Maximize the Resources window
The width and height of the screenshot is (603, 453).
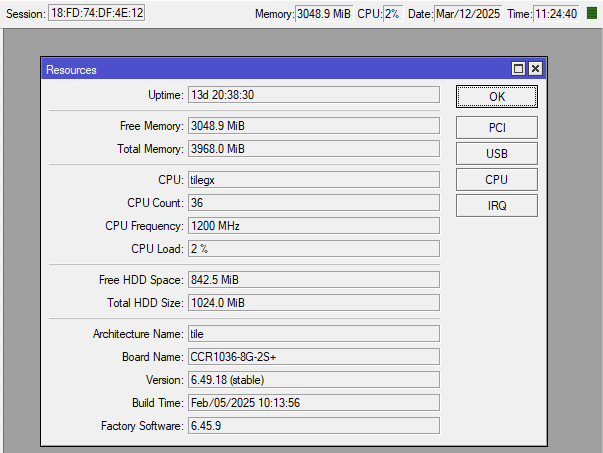[x=518, y=69]
